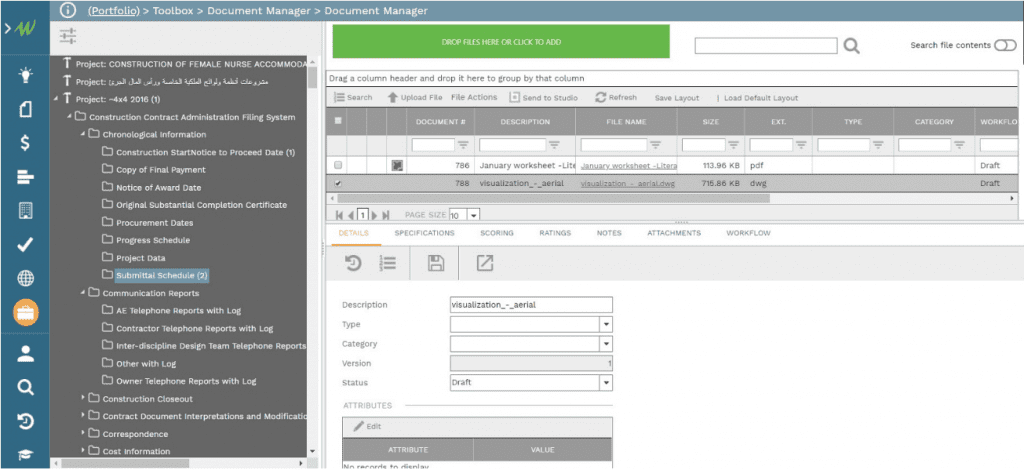Screen dimensions: 1024x470
Task: Click the info icon beside Portfolio breadcrumb
Action: tap(68, 10)
